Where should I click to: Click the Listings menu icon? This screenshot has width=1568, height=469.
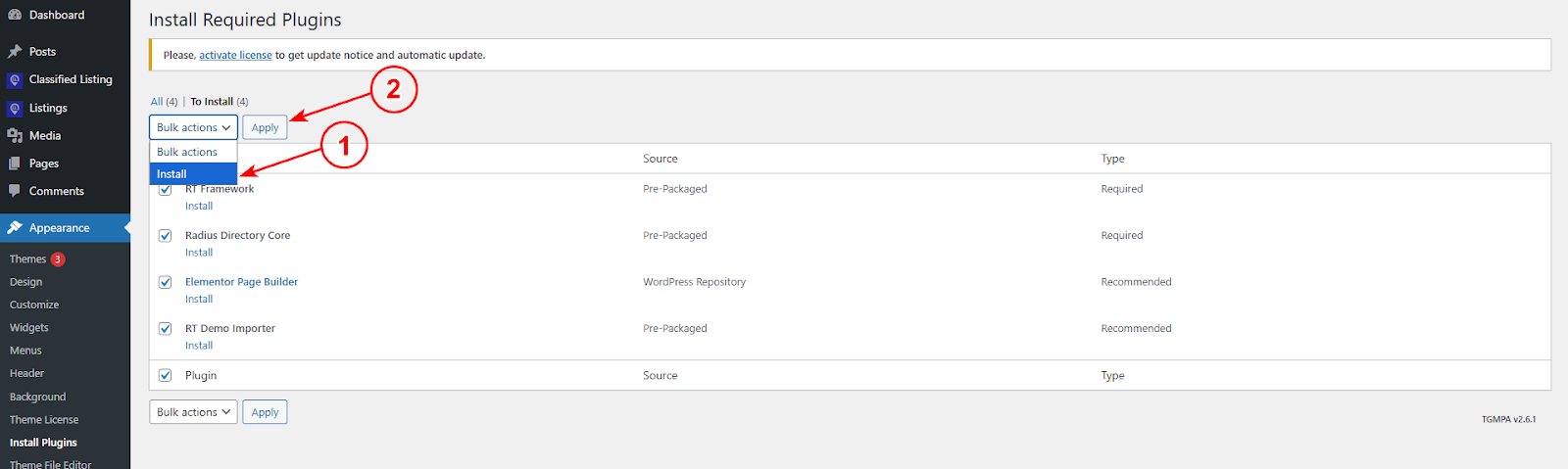click(x=15, y=108)
